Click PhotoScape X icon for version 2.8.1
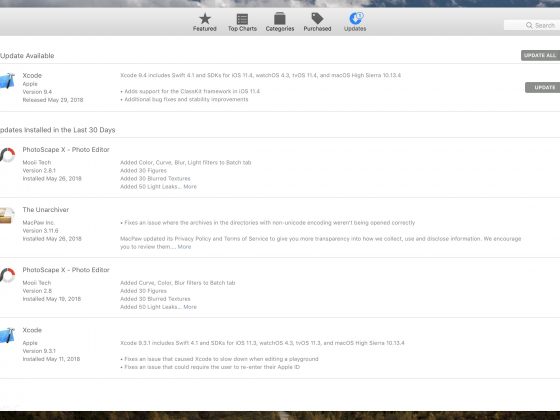 [7, 155]
